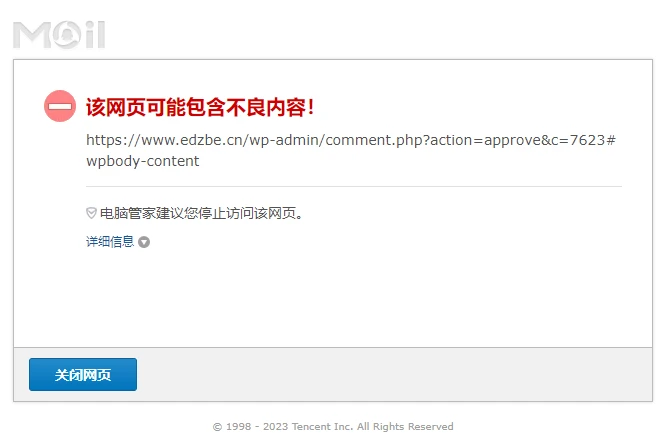Screen dimensions: 669x445
Task: Click the exclamation mark ending the red heading
Action: click(311, 107)
